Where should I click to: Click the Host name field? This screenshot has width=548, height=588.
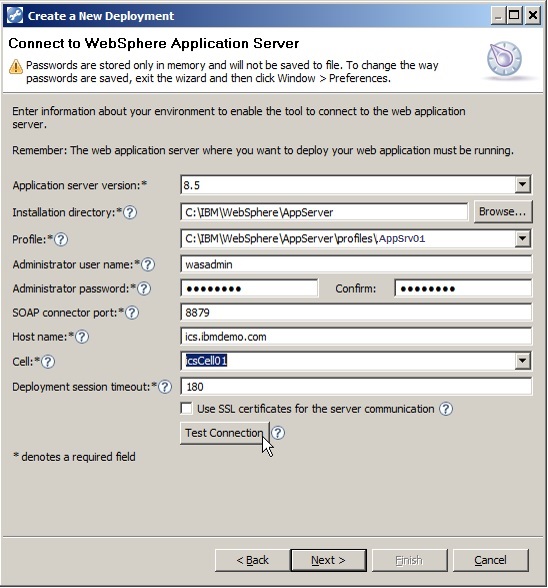(356, 337)
